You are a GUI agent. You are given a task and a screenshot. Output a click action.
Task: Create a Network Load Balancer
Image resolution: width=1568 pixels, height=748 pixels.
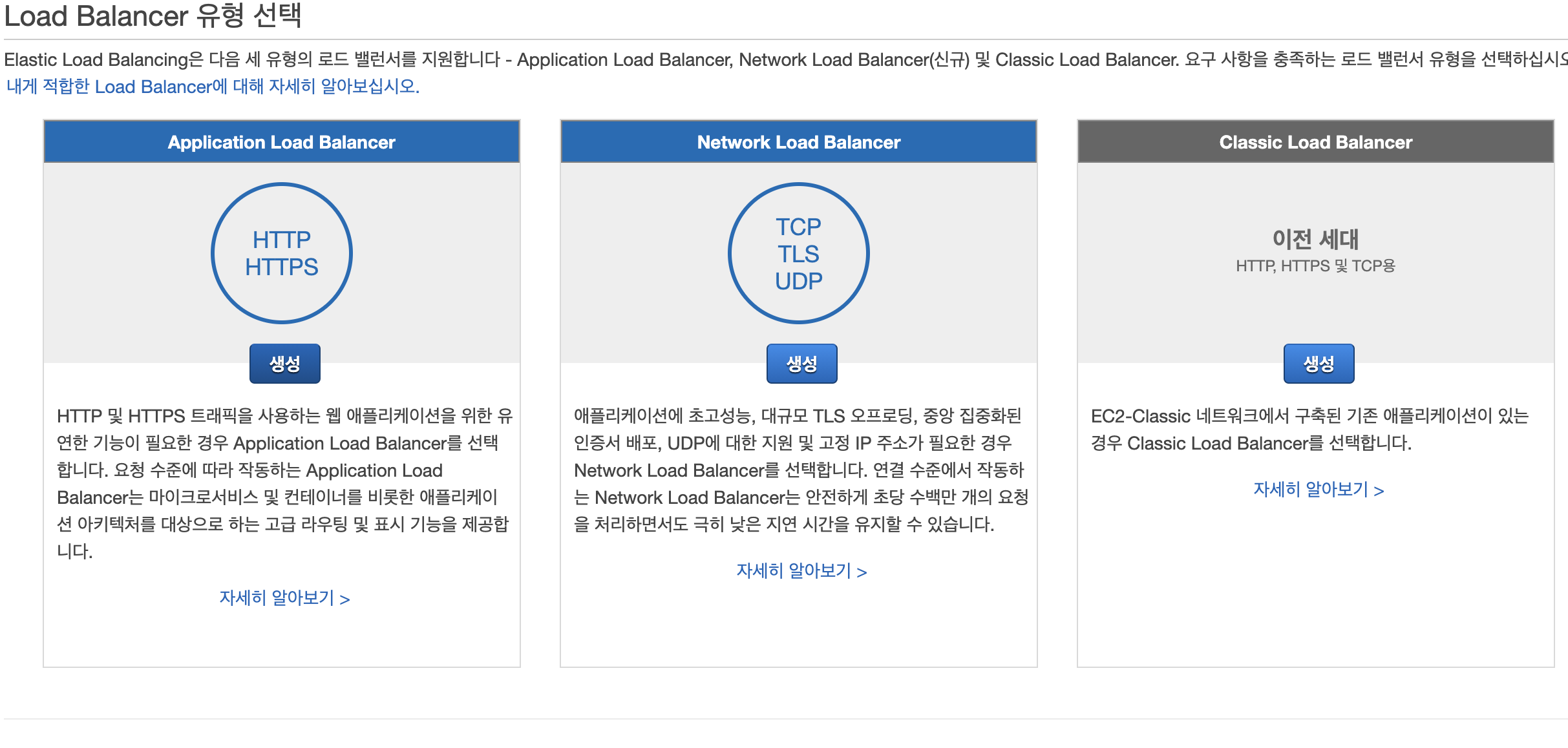click(801, 364)
